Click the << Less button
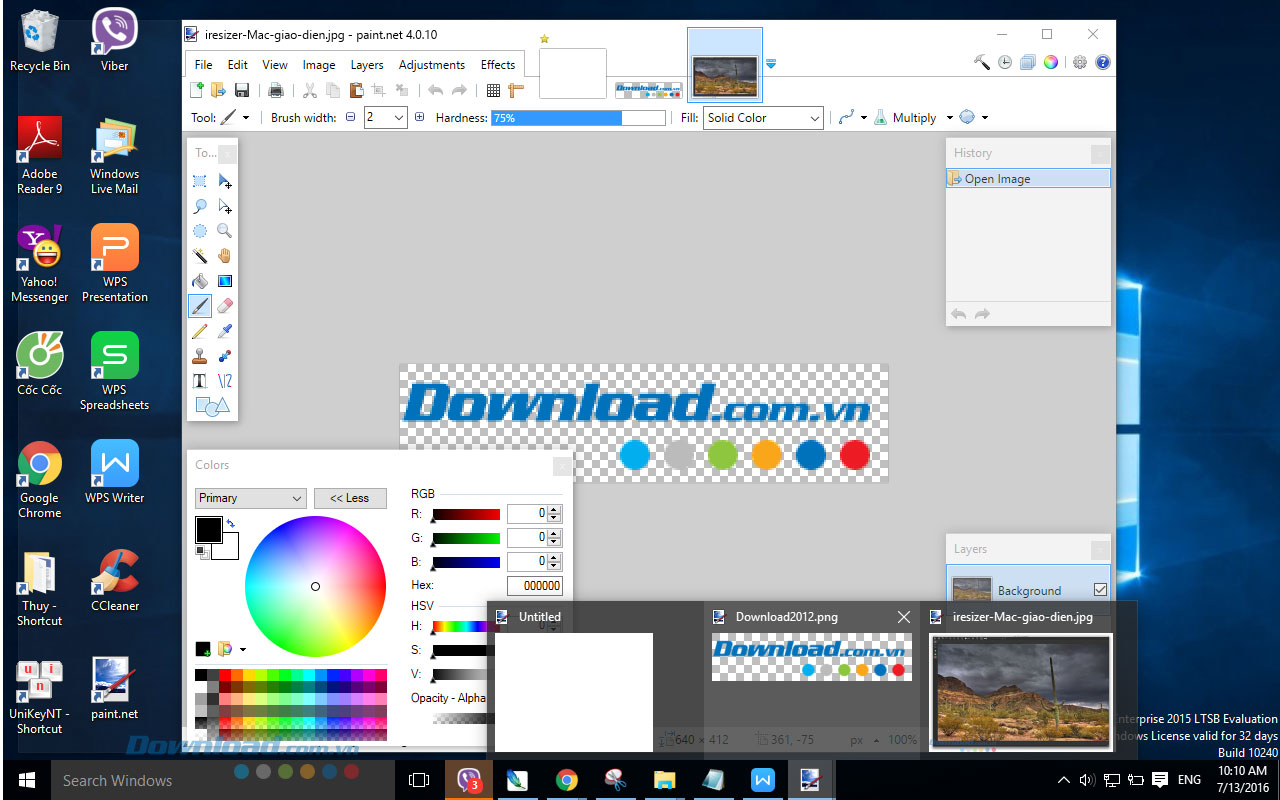This screenshot has height=800, width=1280. click(x=350, y=498)
